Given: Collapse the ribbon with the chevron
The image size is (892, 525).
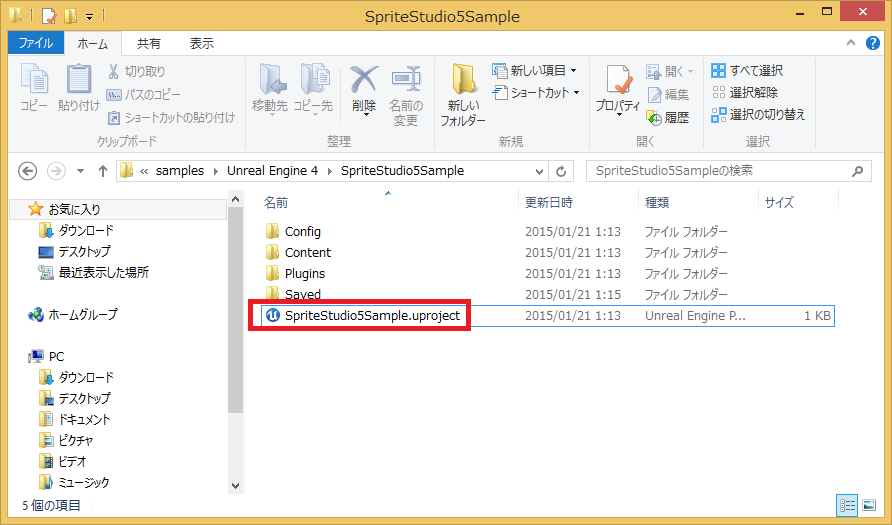Looking at the screenshot, I should 850,43.
